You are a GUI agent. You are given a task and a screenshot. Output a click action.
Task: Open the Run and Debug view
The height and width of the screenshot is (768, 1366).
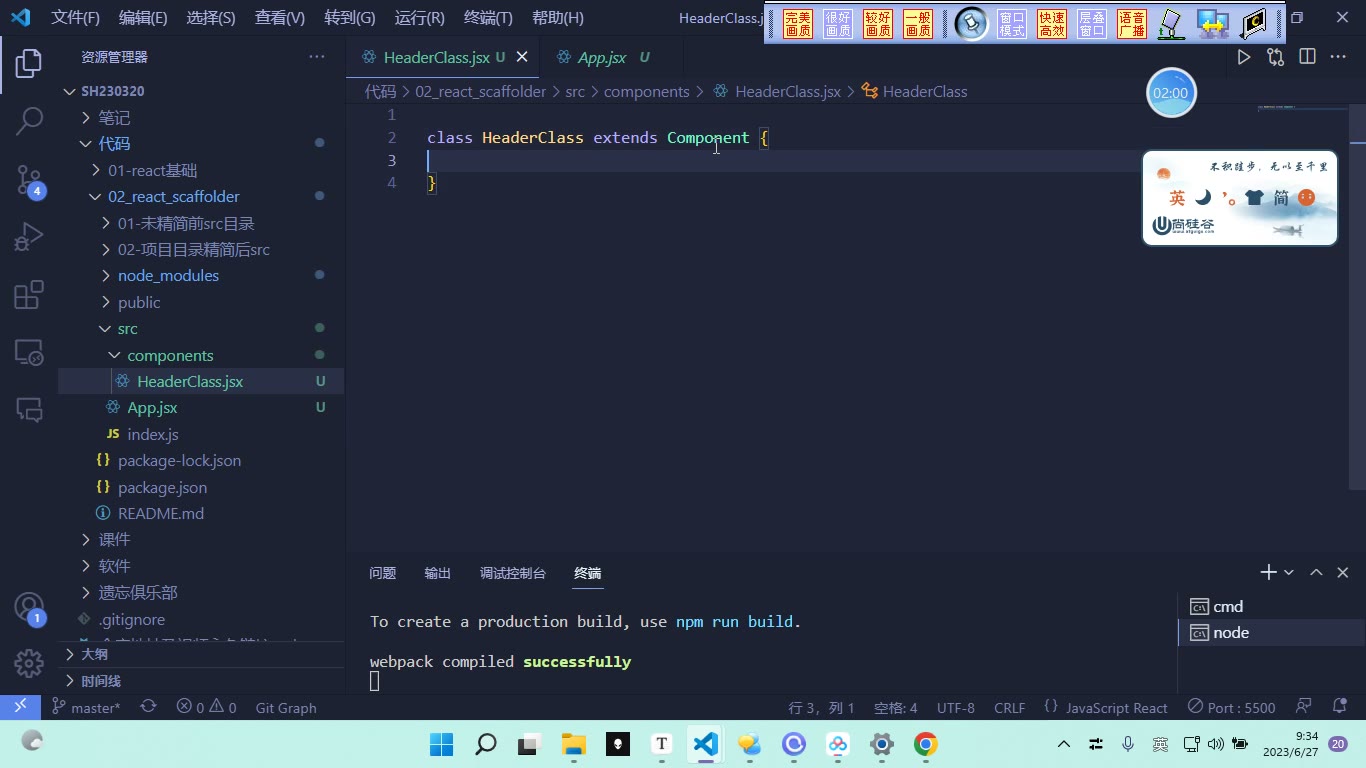click(29, 237)
